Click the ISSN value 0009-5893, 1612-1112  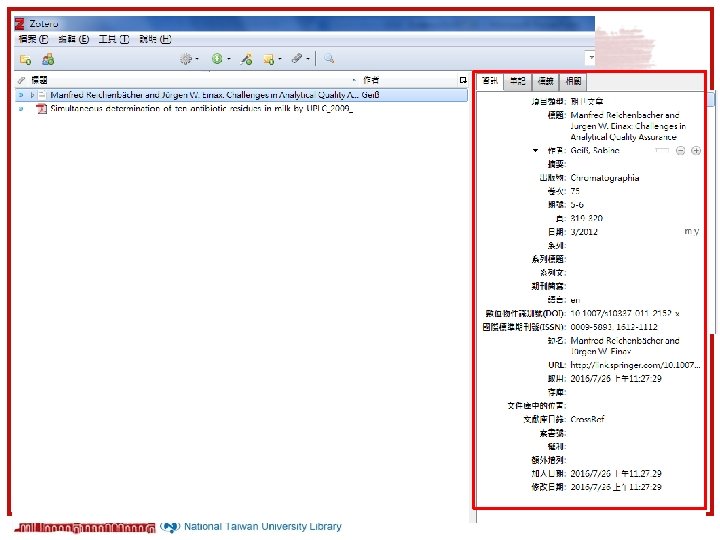click(614, 327)
